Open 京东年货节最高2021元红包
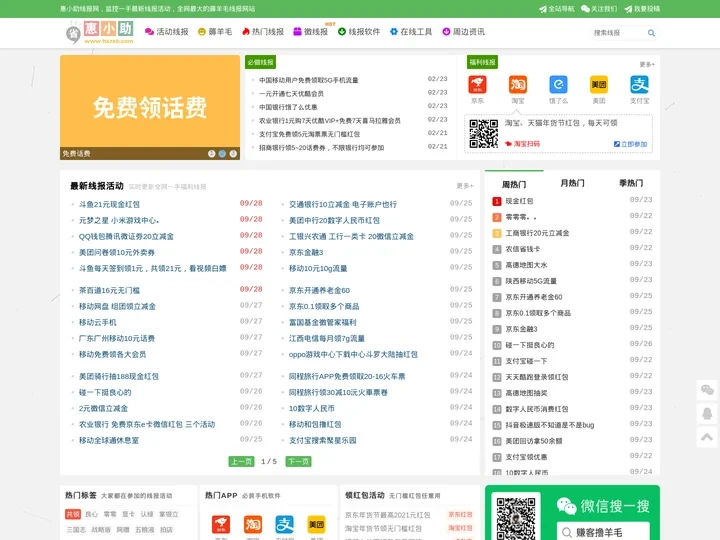 pyautogui.click(x=388, y=515)
